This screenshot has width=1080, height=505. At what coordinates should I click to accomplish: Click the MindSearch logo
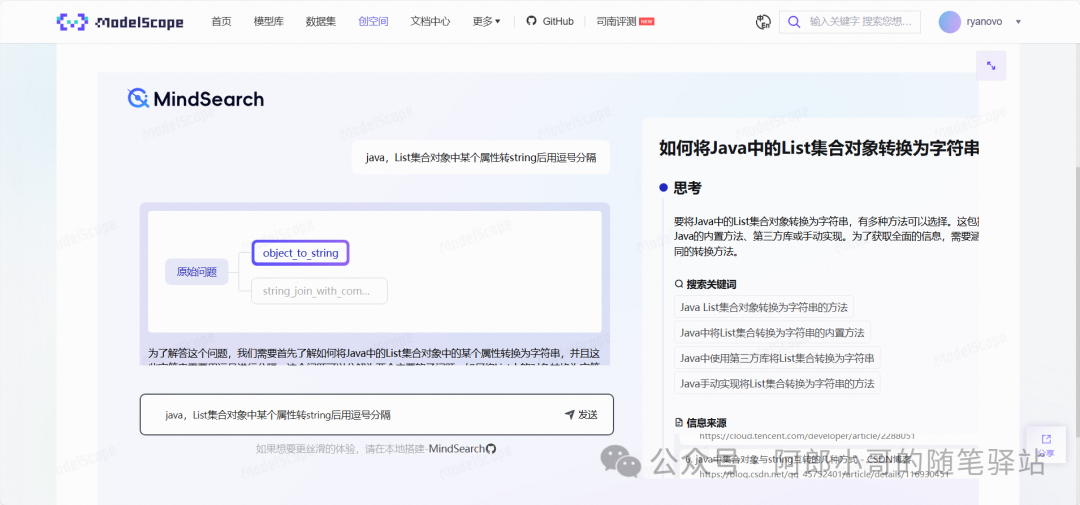pyautogui.click(x=196, y=98)
